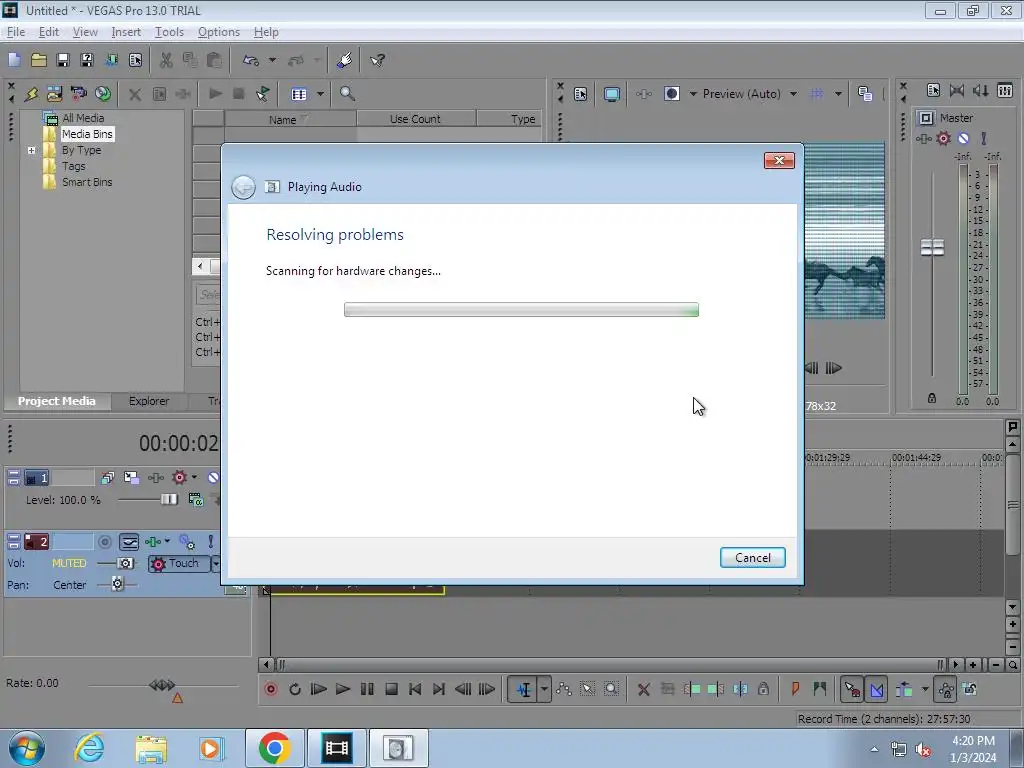
Task: Toggle Automatic Crossfades in edit toolbar
Action: (876, 689)
